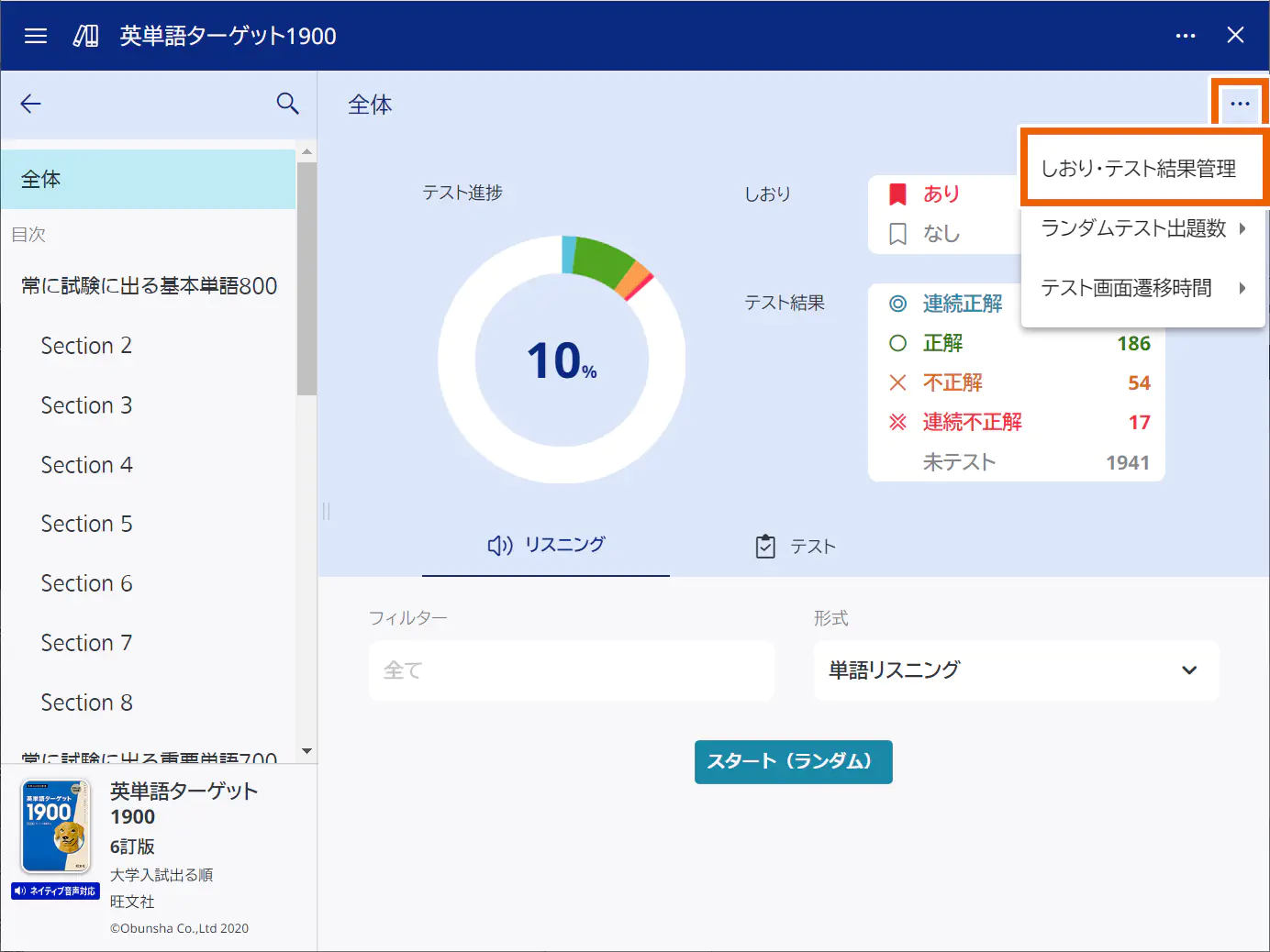
Task: Click red dotted X 連続不正解 icon
Action: [898, 422]
